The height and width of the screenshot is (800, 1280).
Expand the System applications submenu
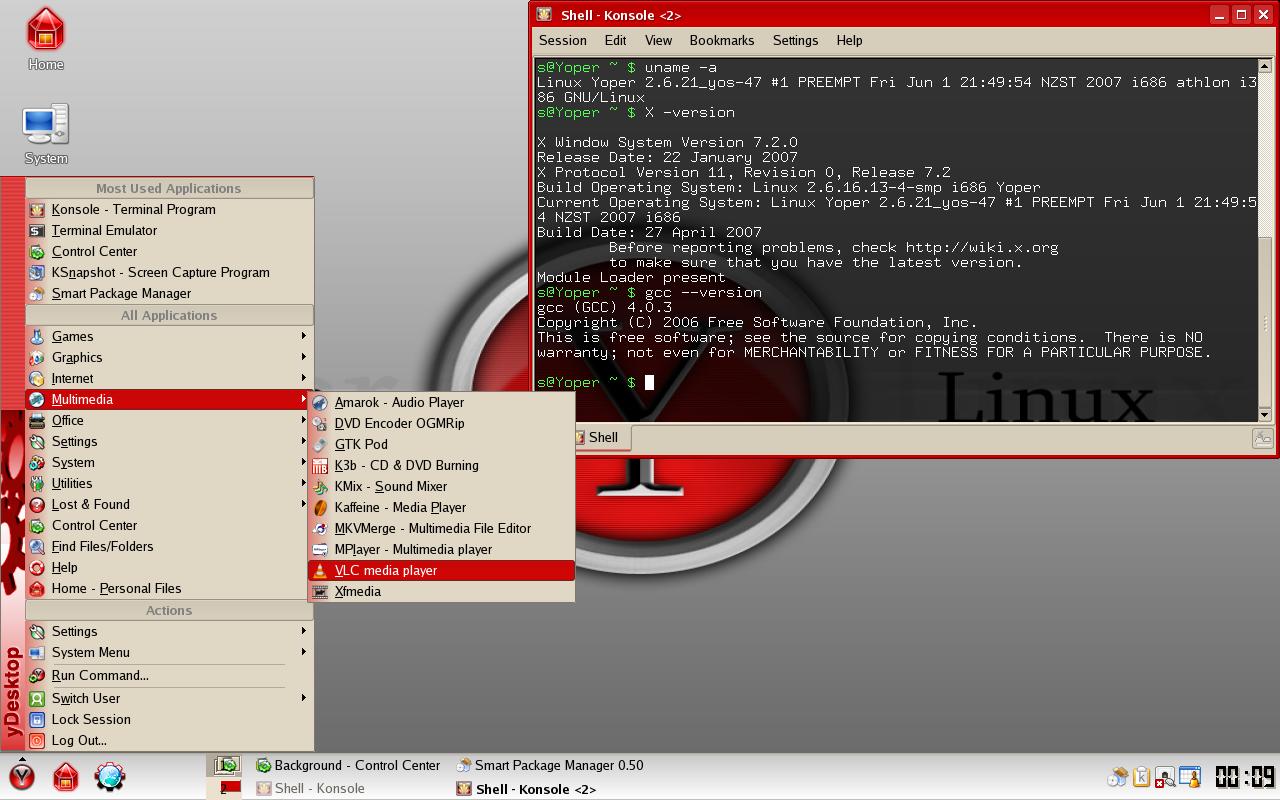click(169, 462)
